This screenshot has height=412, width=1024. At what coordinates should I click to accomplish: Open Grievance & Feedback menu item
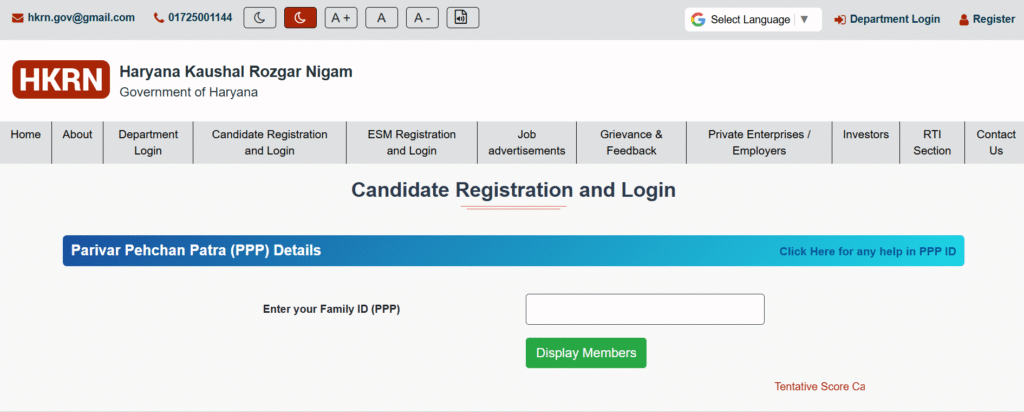tap(632, 142)
